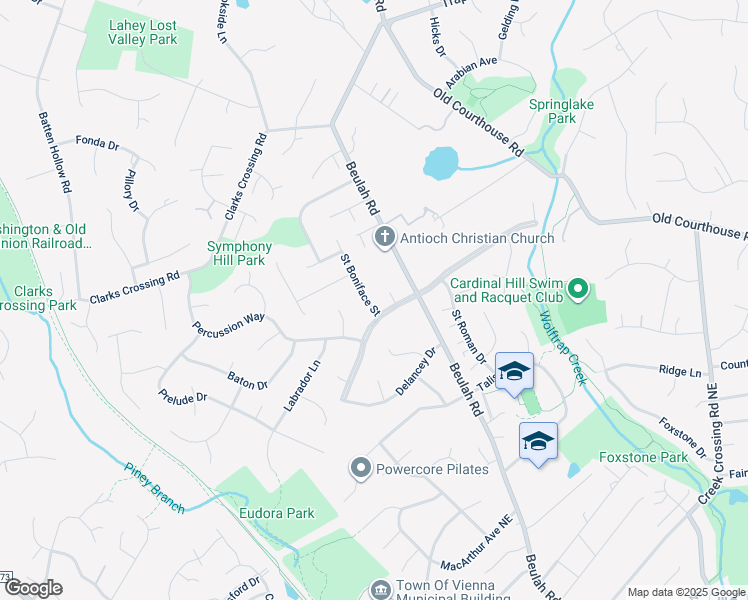Click the Symphony Hill Park label

point(239,253)
